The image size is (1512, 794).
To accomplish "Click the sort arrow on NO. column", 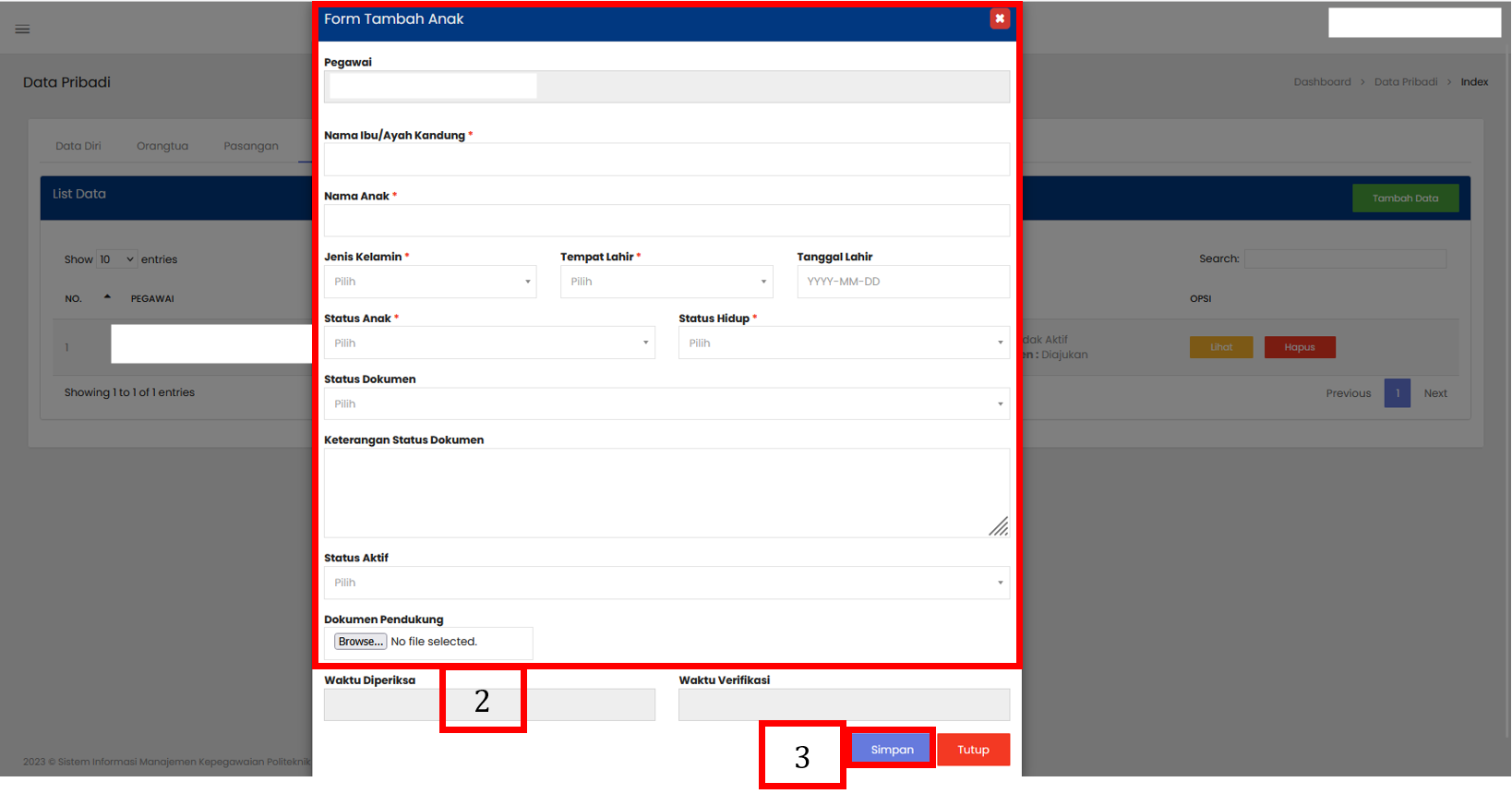I will [107, 297].
